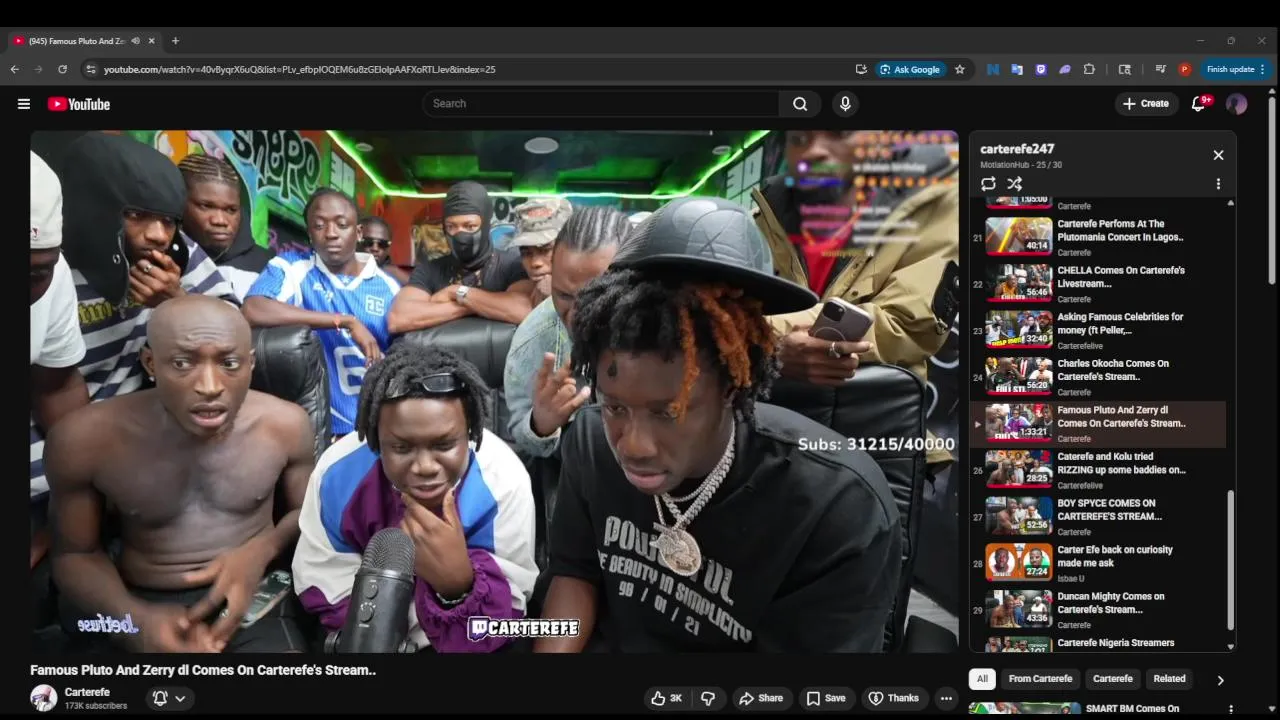Viewport: 1280px width, 720px height.
Task: Open the YouTube hamburger guide menu
Action: [x=24, y=104]
